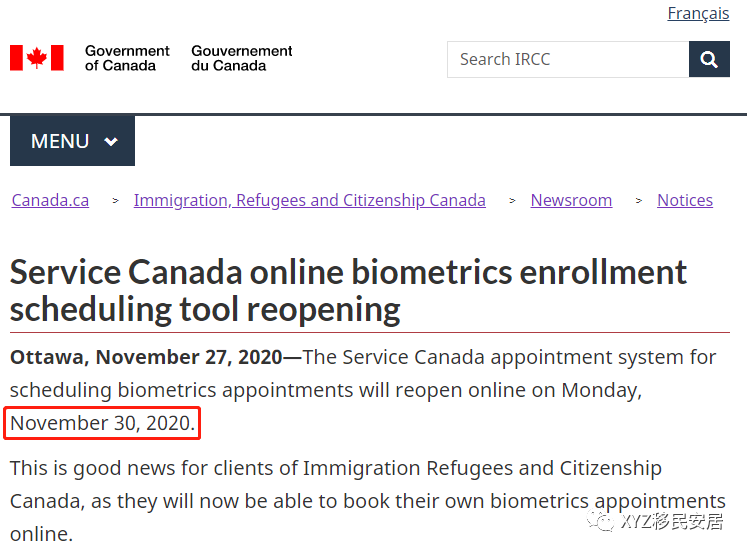747x553 pixels.
Task: Open the Notices breadcrumb link
Action: (685, 200)
